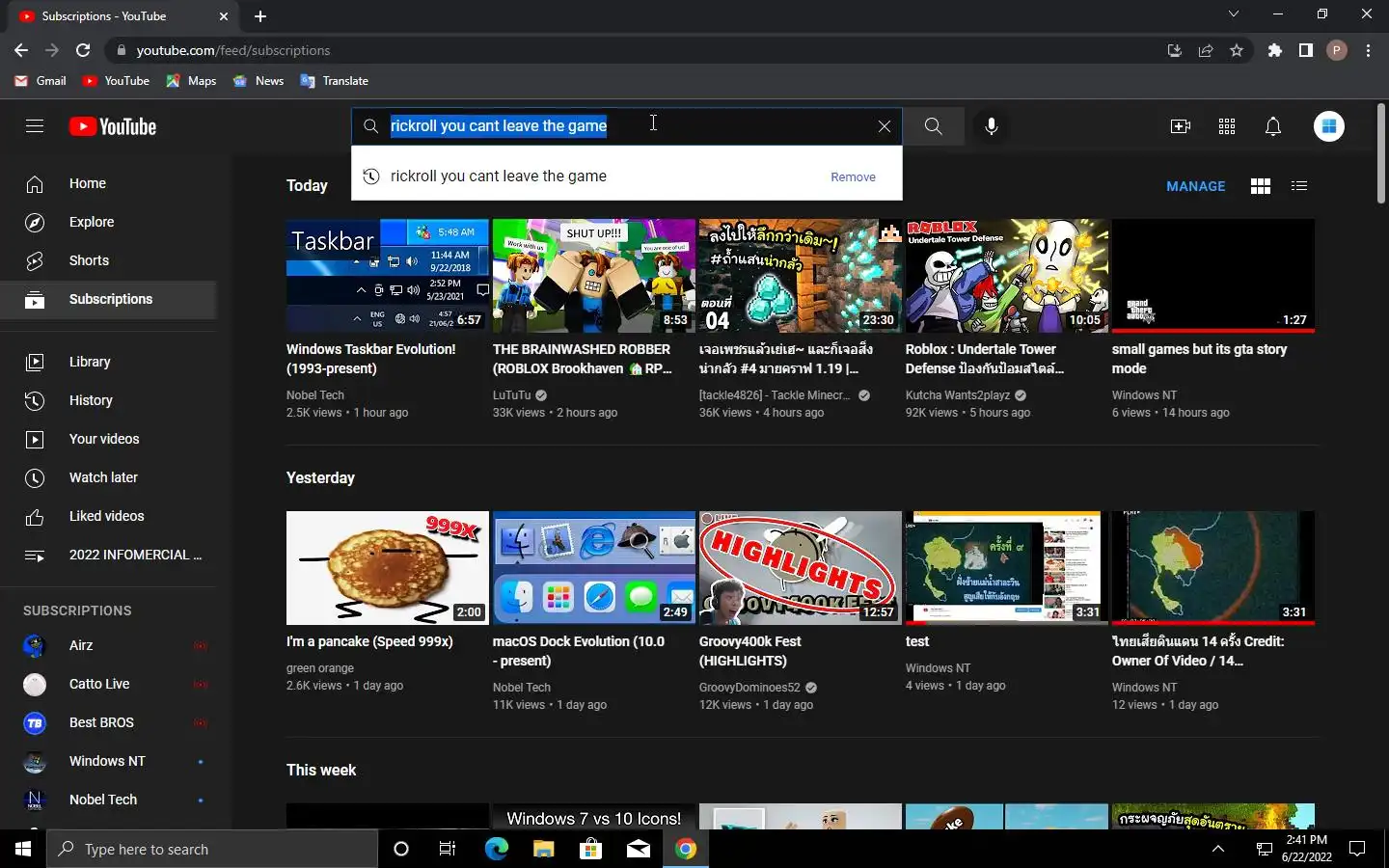Open the Create video camera icon
The height and width of the screenshot is (868, 1389).
1181,126
